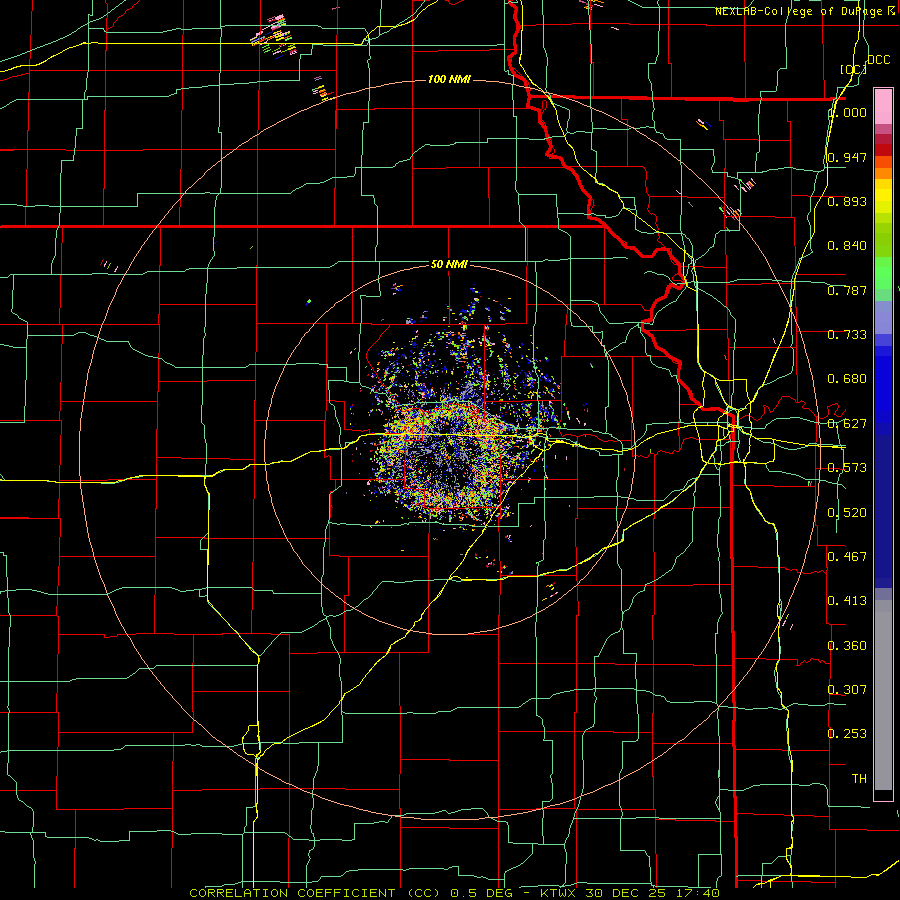Click the 0.680 scale value
The width and height of the screenshot is (900, 900).
pos(847,379)
